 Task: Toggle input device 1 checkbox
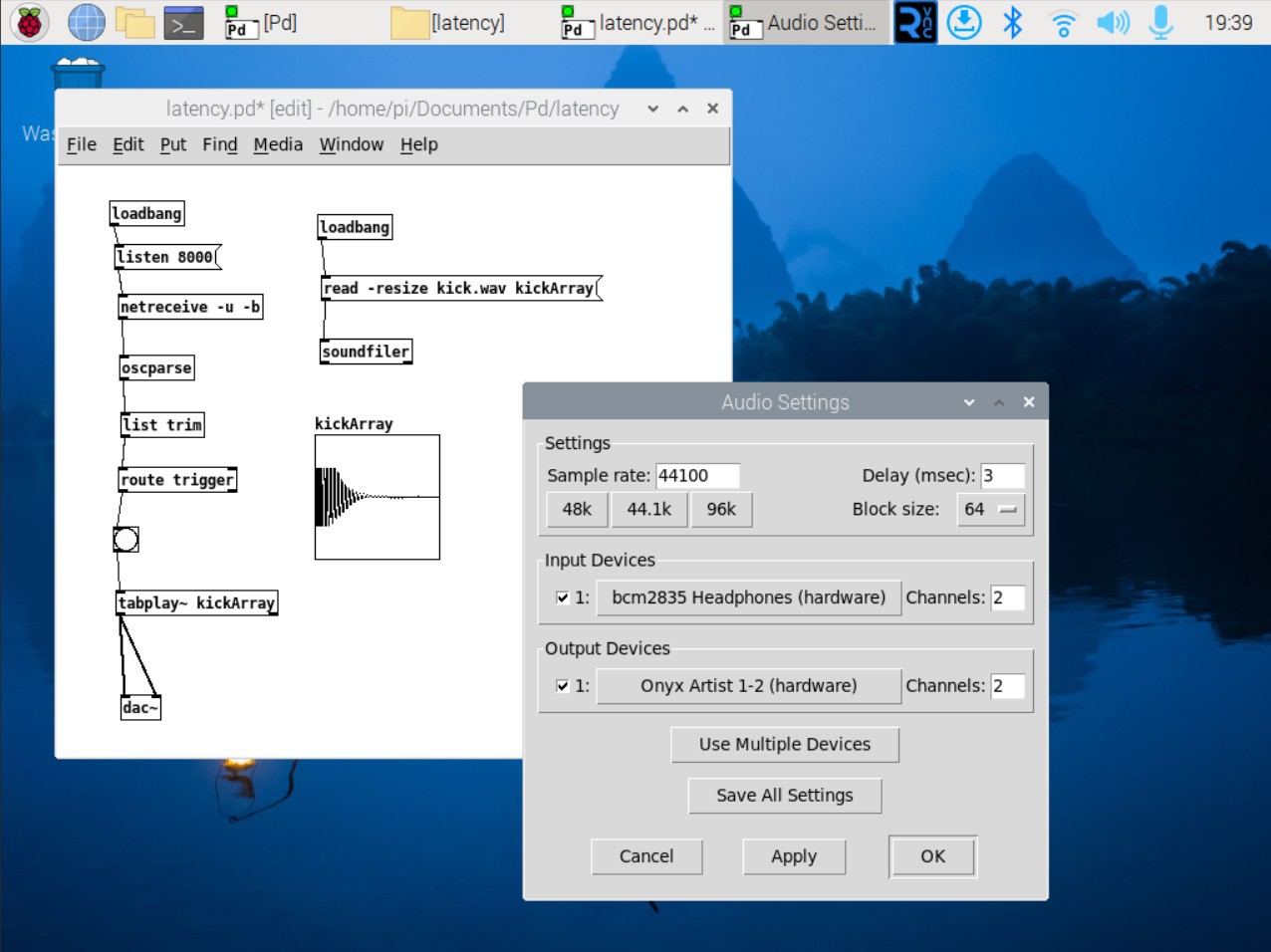point(563,597)
